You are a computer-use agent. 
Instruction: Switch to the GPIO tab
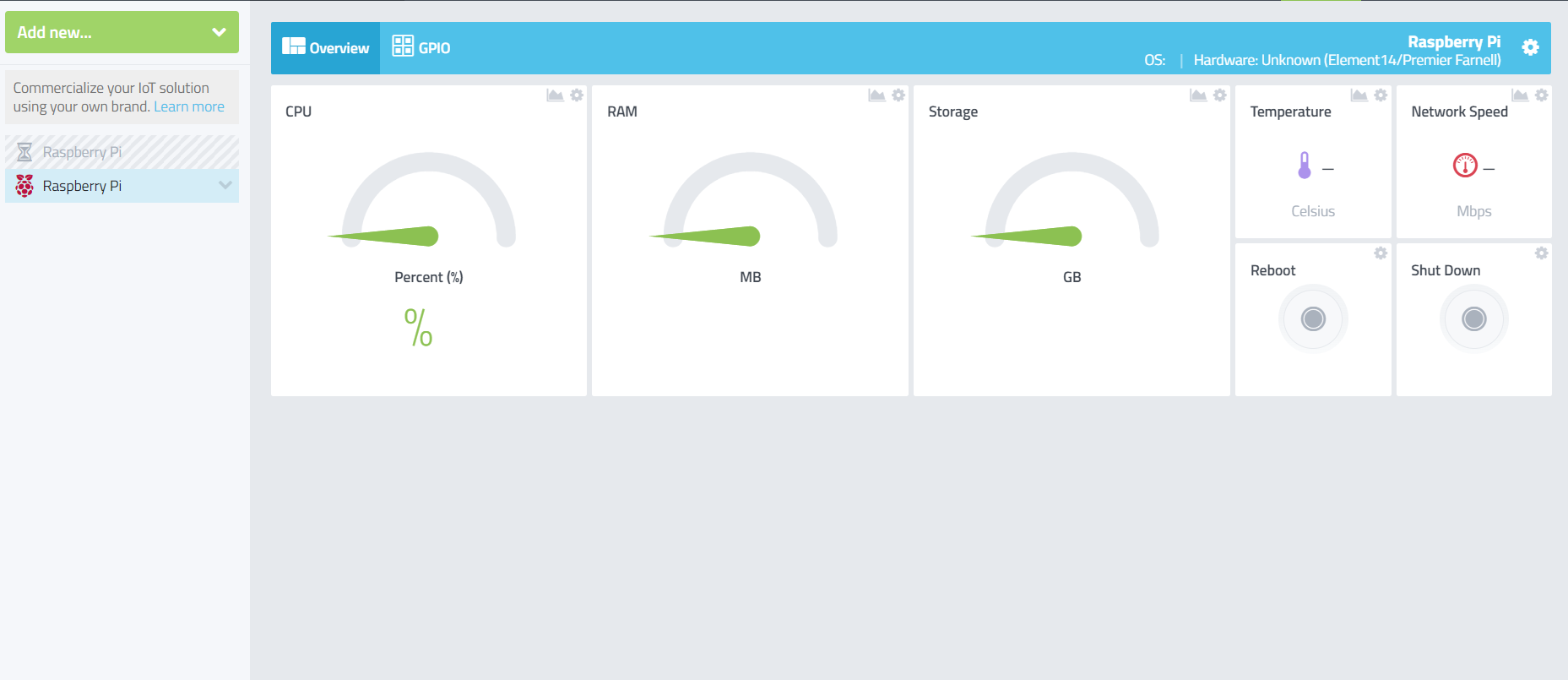421,48
